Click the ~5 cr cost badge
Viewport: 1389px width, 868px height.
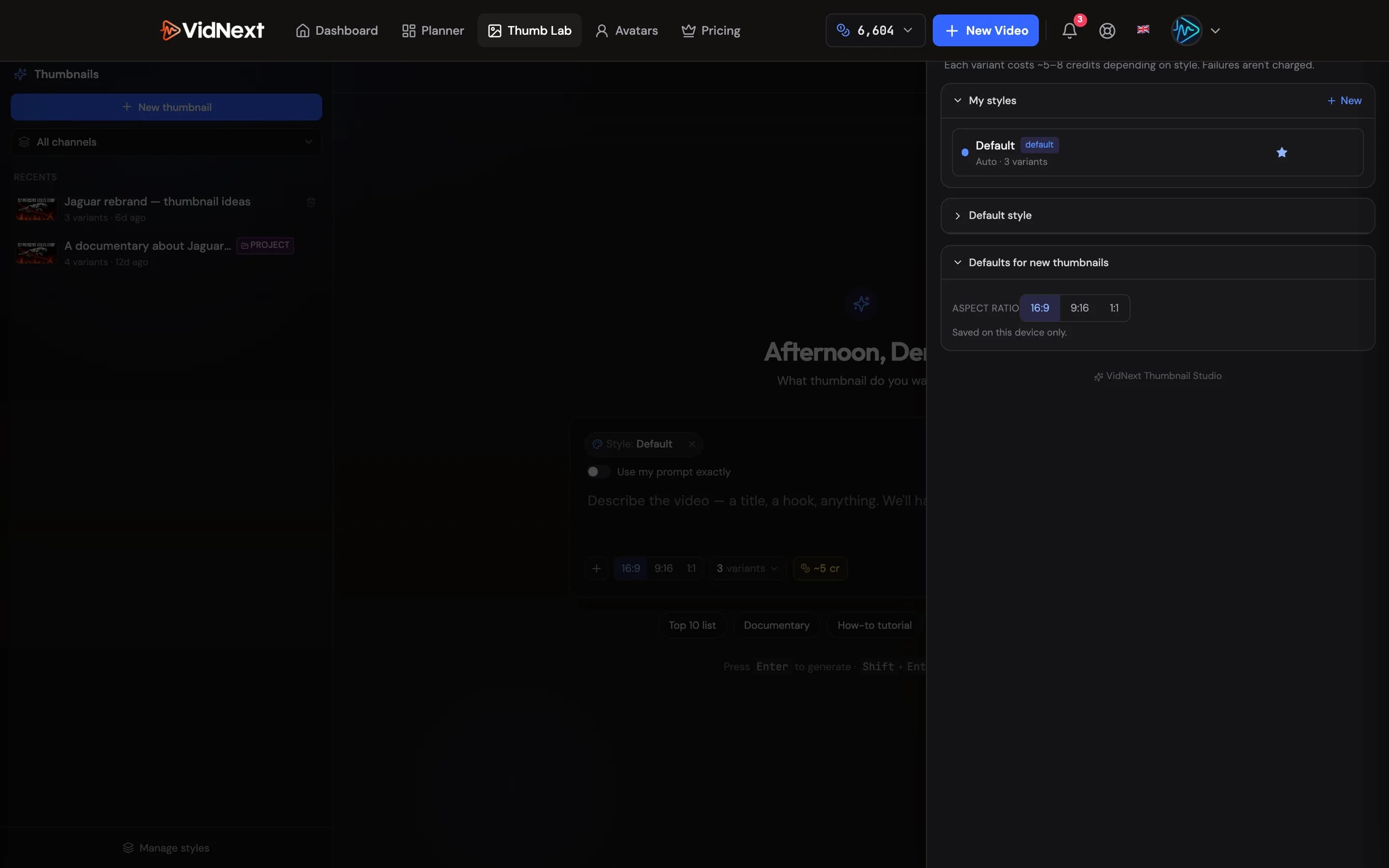tap(820, 569)
